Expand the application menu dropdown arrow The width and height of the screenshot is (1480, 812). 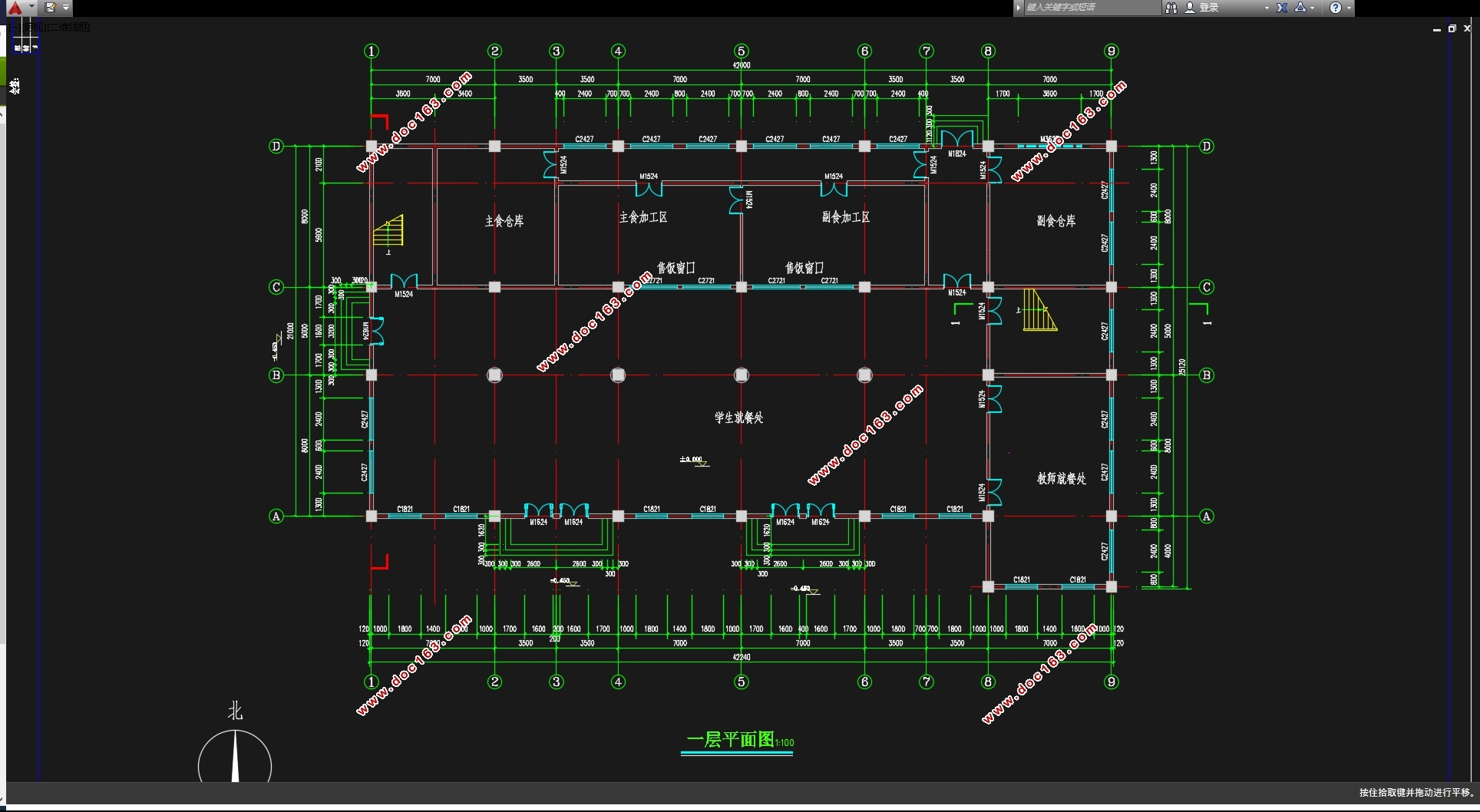point(31,7)
